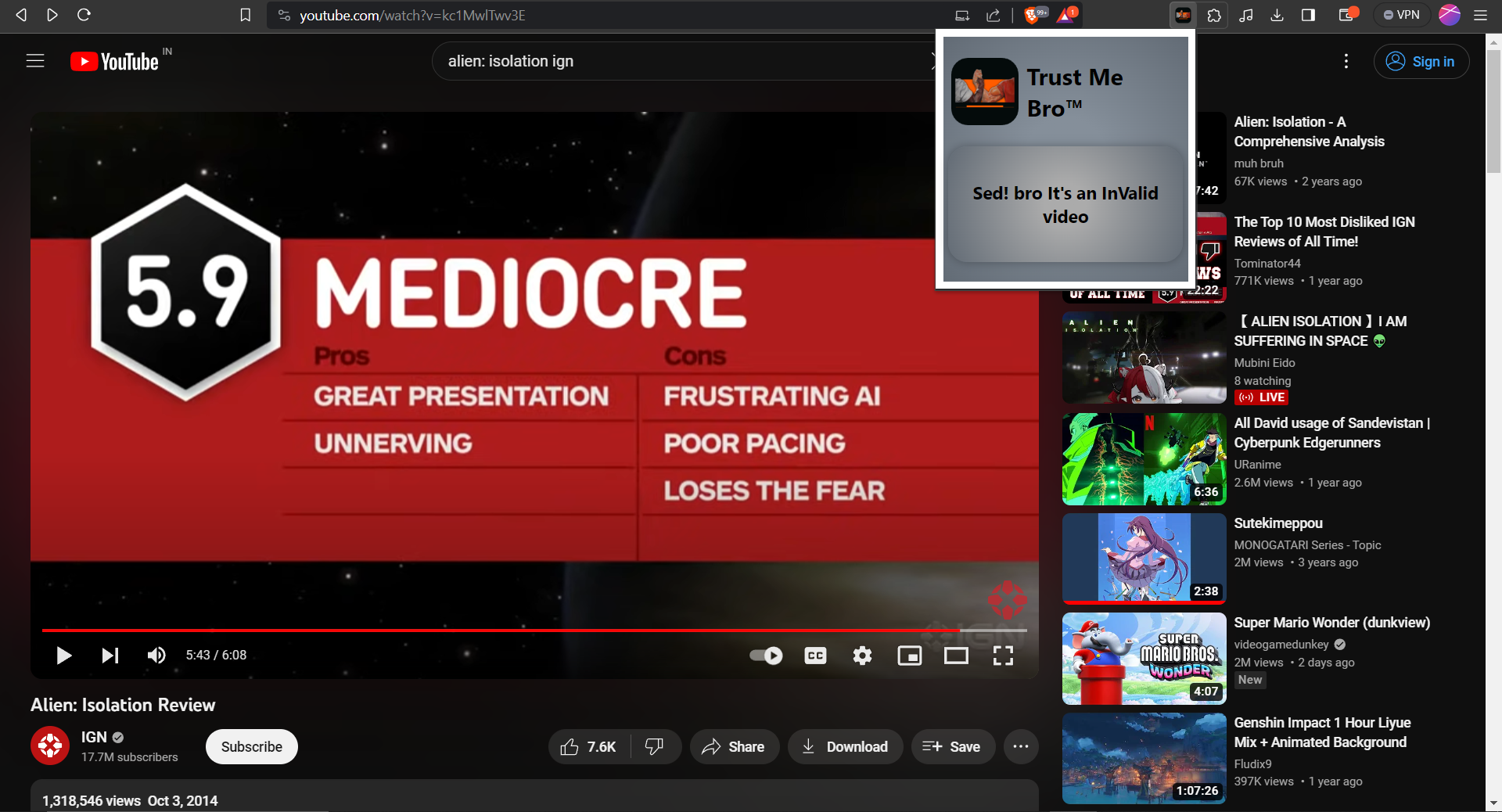The height and width of the screenshot is (812, 1502).
Task: Open the Brave Shields lion icon
Action: (1035, 15)
